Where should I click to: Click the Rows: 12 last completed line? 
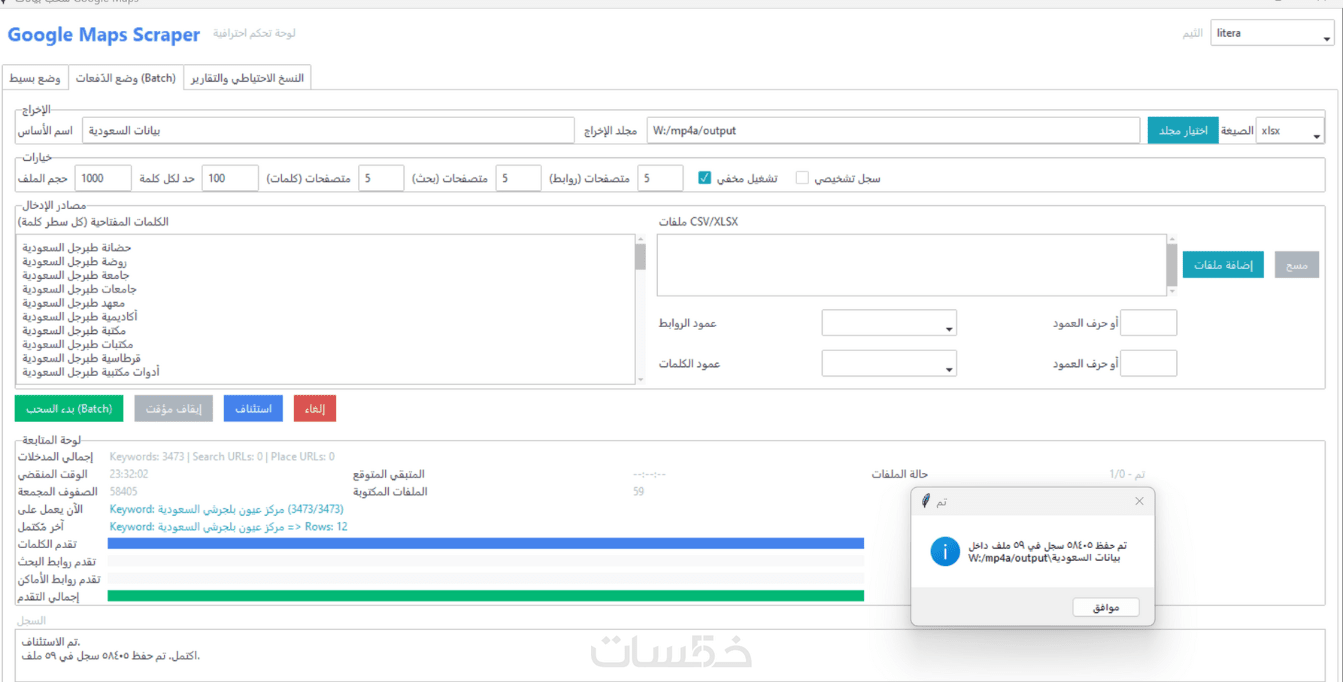click(x=228, y=527)
